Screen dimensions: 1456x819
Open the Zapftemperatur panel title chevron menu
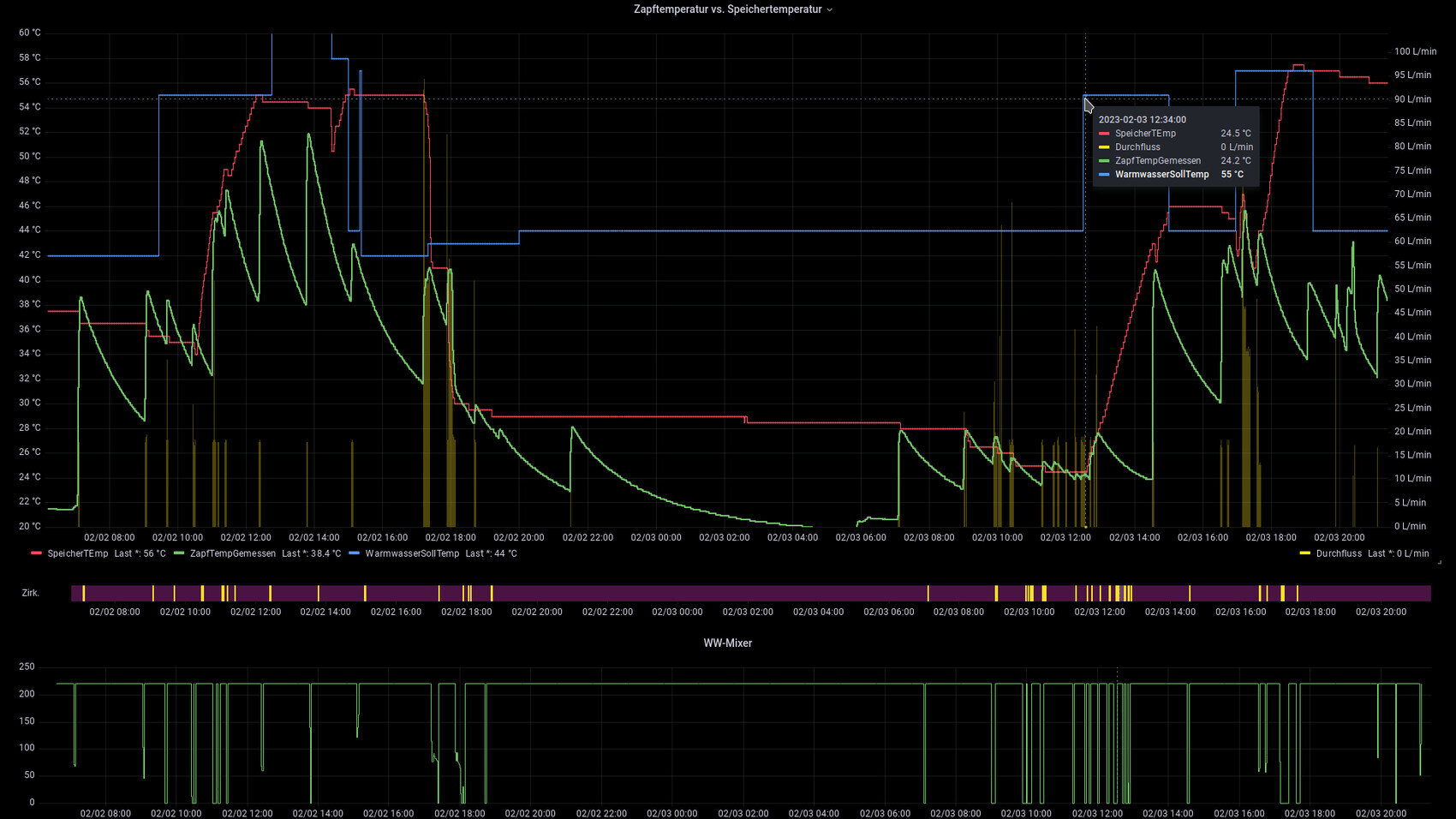click(829, 10)
